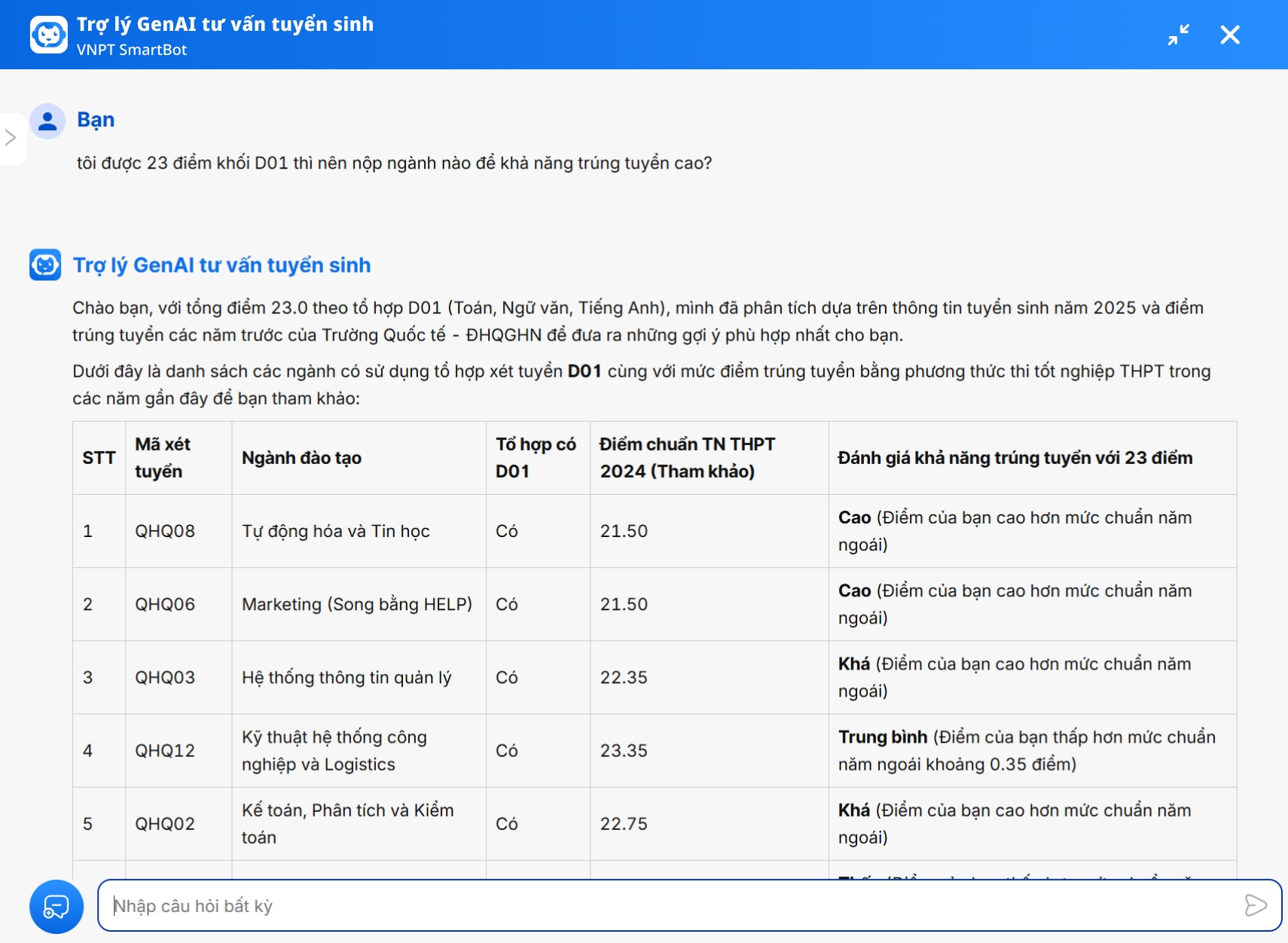Shrink the chat window using collapse arrows
Image resolution: width=1288 pixels, height=943 pixels.
click(1178, 35)
